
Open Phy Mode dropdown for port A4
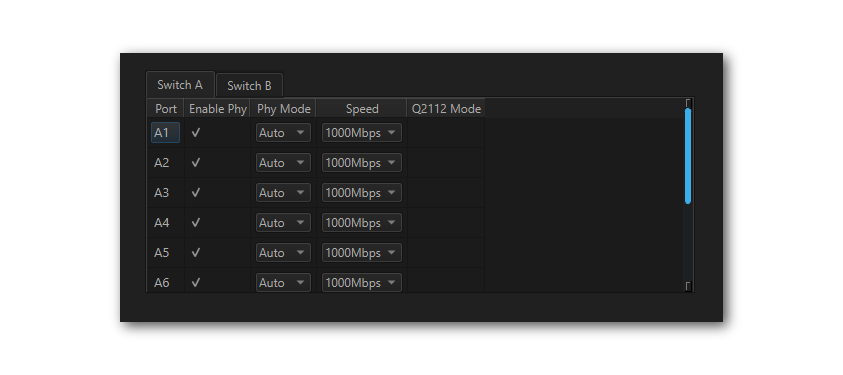pos(283,222)
